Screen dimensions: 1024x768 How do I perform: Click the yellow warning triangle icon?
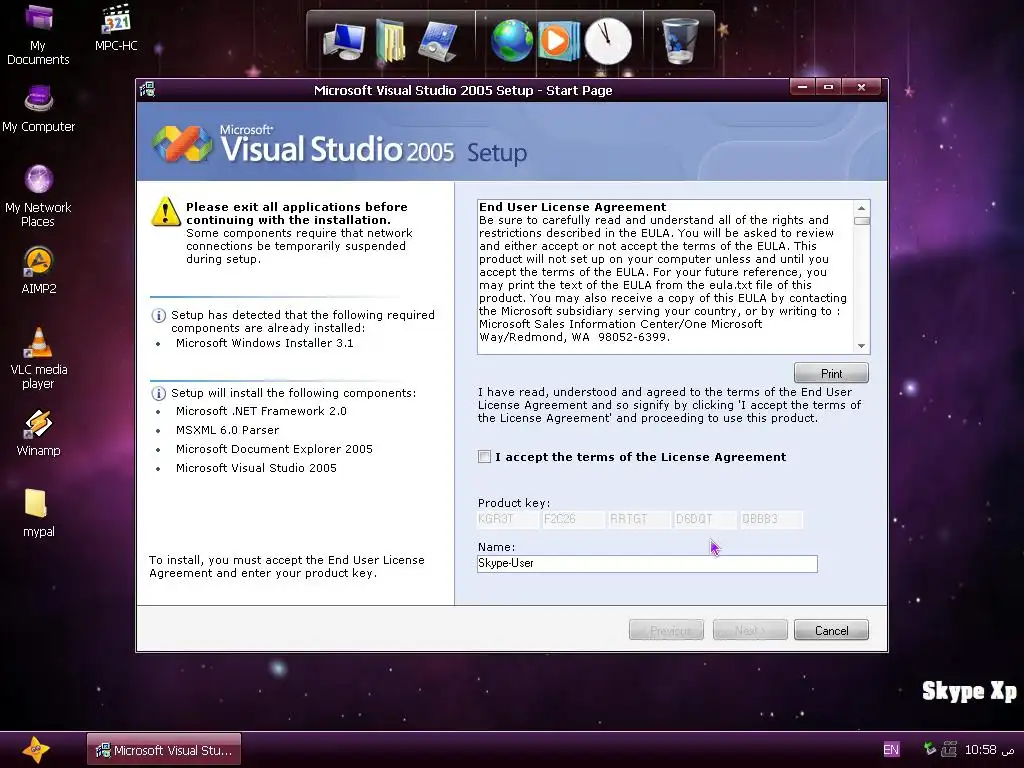tap(166, 212)
